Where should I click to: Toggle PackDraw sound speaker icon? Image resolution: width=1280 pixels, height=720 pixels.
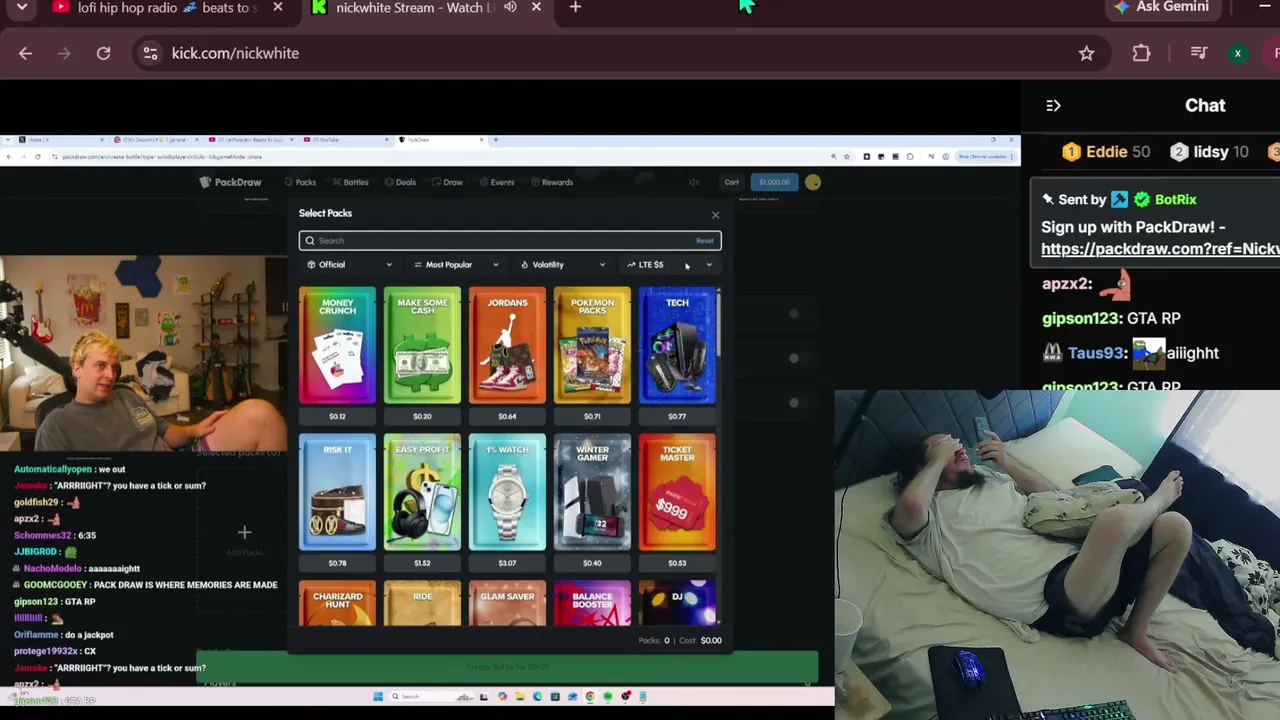click(x=694, y=182)
